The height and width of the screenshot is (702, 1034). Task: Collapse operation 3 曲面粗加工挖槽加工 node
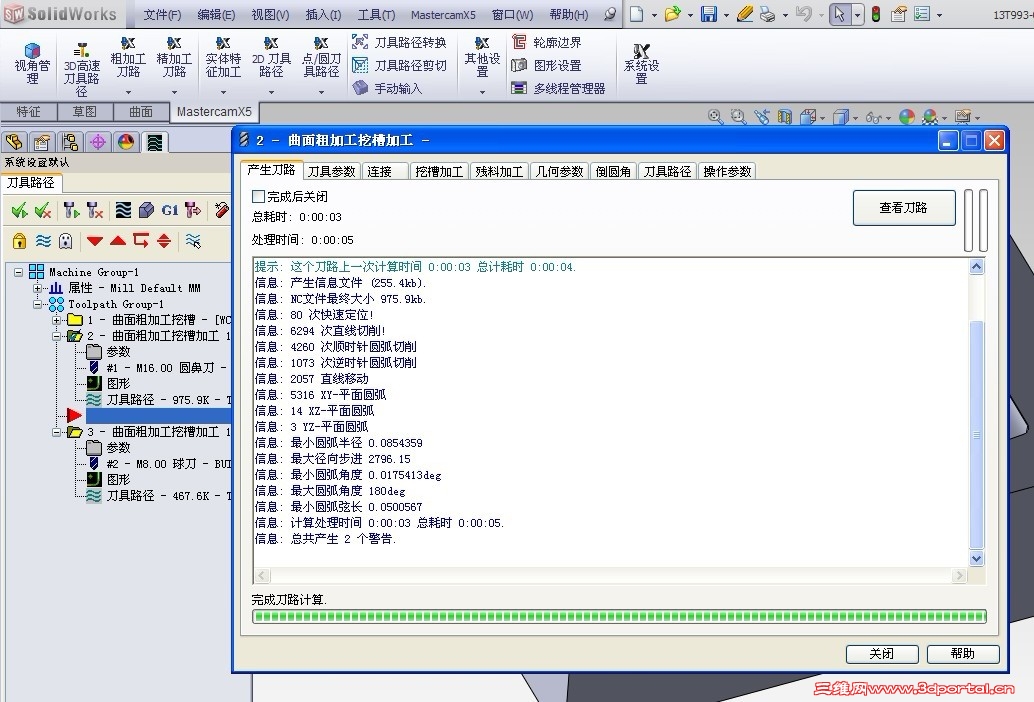pyautogui.click(x=57, y=432)
